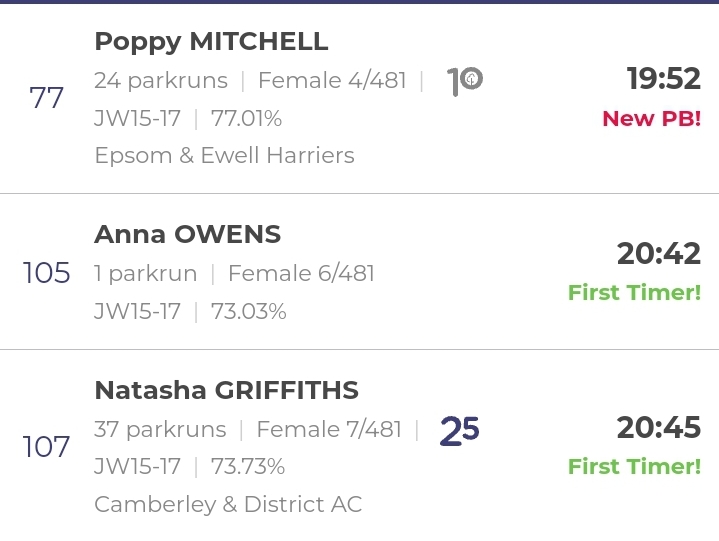Select position number 107
719x541 pixels.
(46, 447)
